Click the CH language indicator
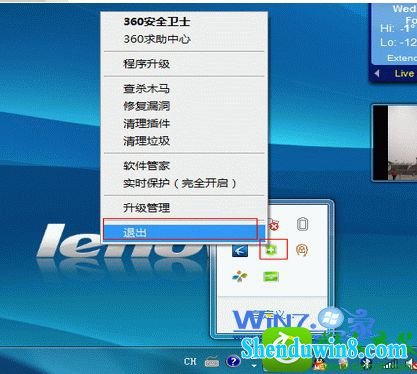The image size is (417, 374). 190,362
